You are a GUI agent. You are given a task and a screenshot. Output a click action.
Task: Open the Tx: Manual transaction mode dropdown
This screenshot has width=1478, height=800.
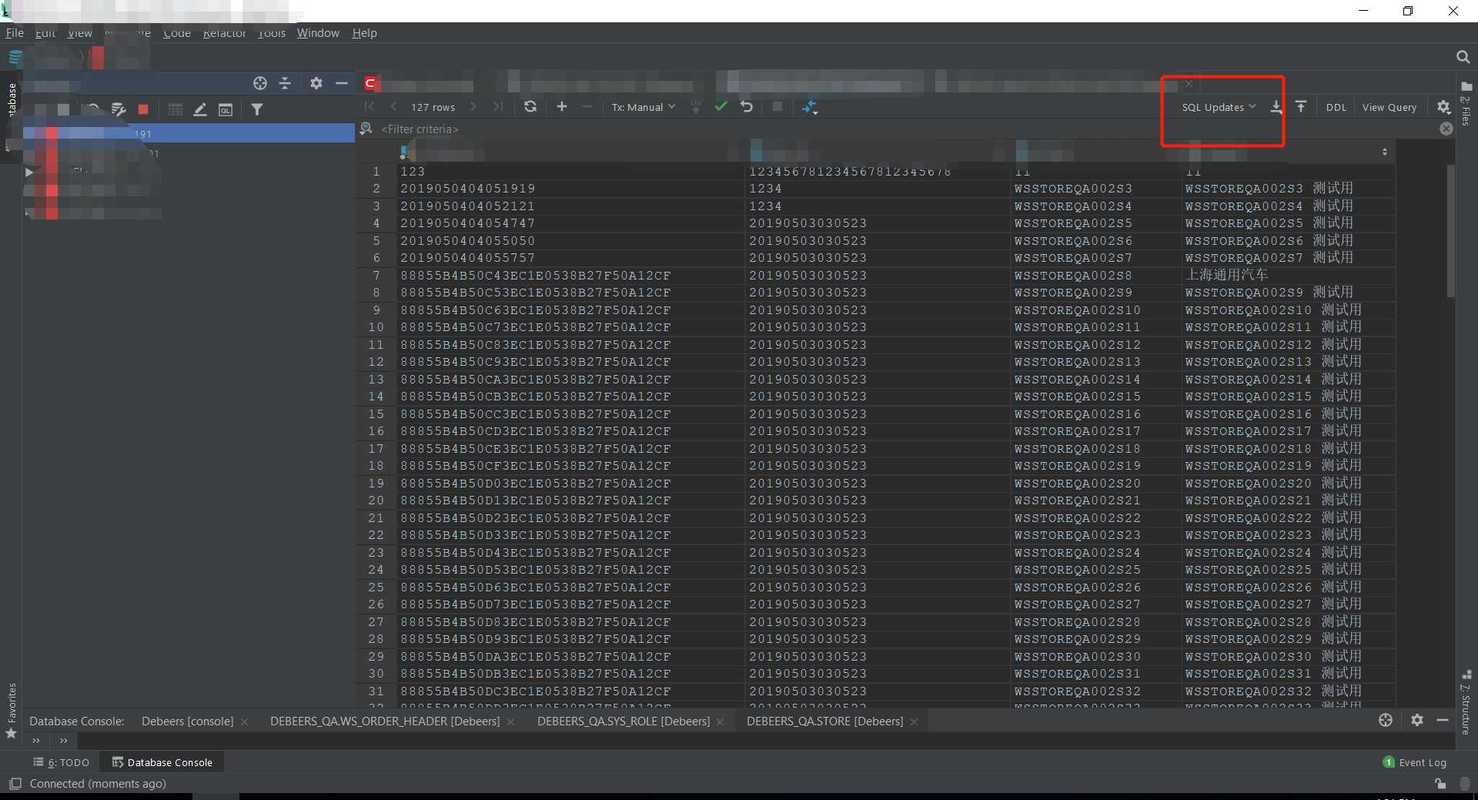pyautogui.click(x=643, y=107)
